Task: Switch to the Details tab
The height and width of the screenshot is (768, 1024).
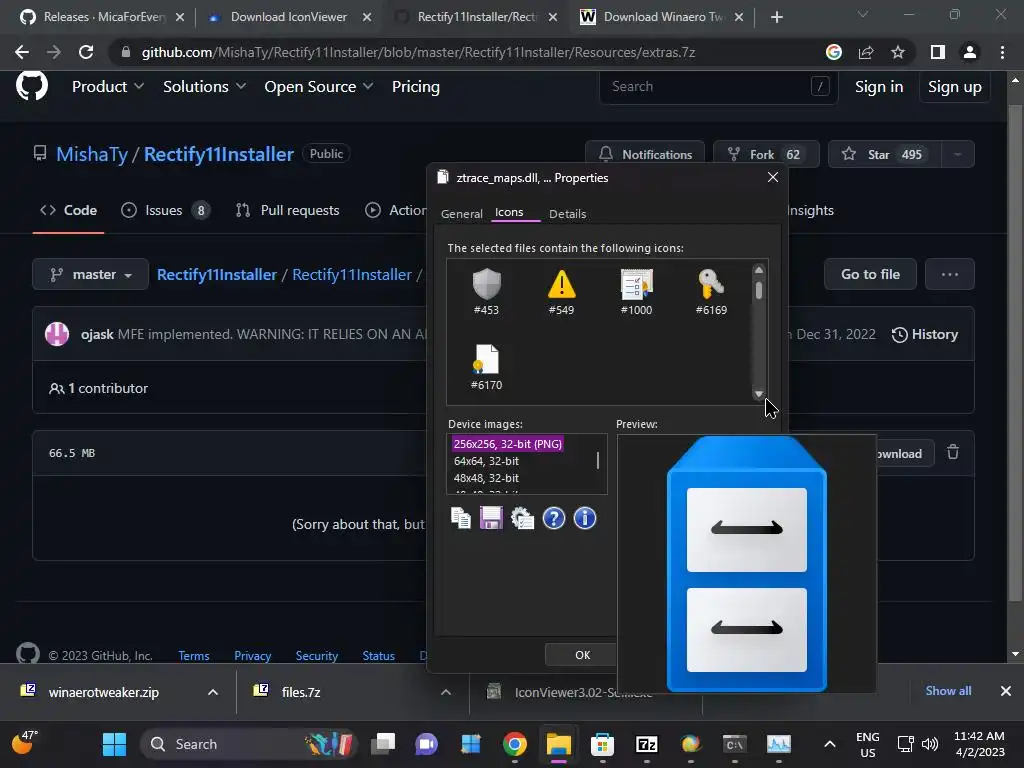Action: [x=568, y=214]
